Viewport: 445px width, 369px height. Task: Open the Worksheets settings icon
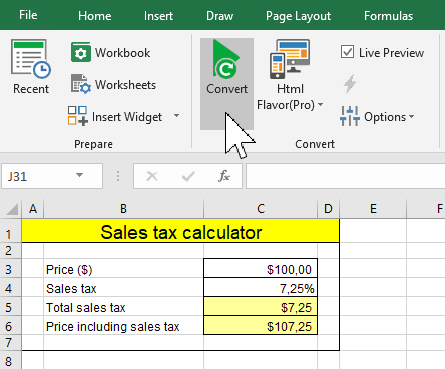point(80,84)
